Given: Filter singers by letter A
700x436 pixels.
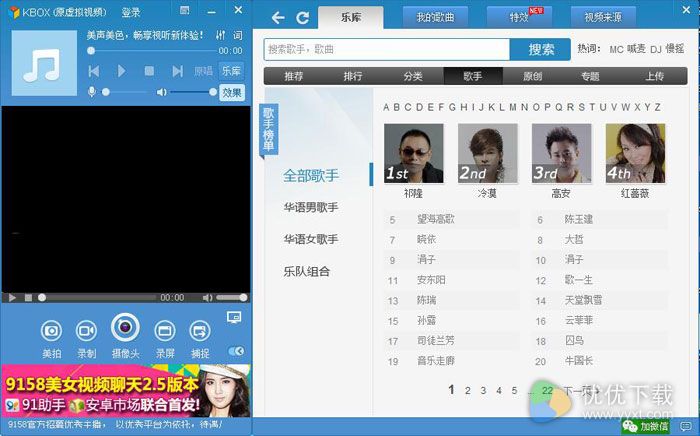Looking at the screenshot, I should point(386,107).
